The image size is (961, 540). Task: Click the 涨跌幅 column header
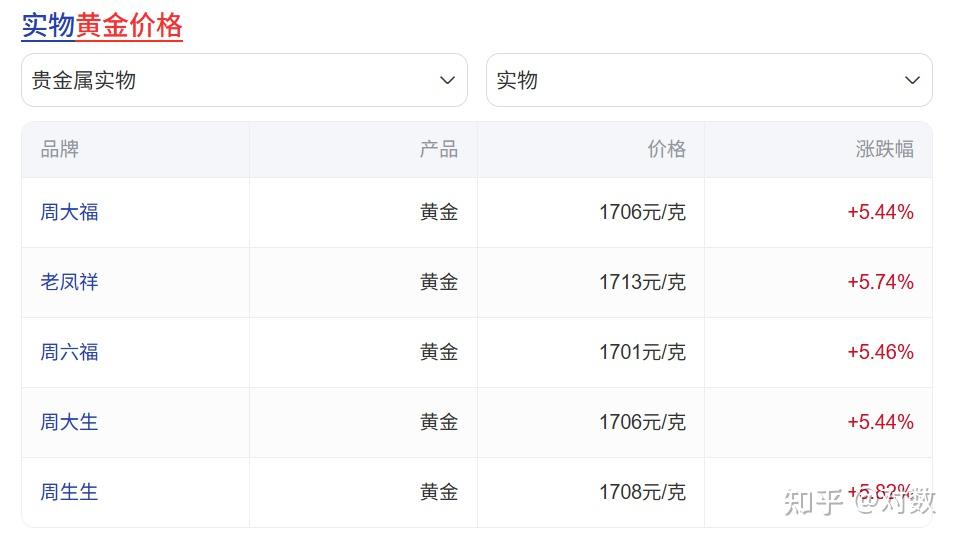pyautogui.click(x=884, y=150)
